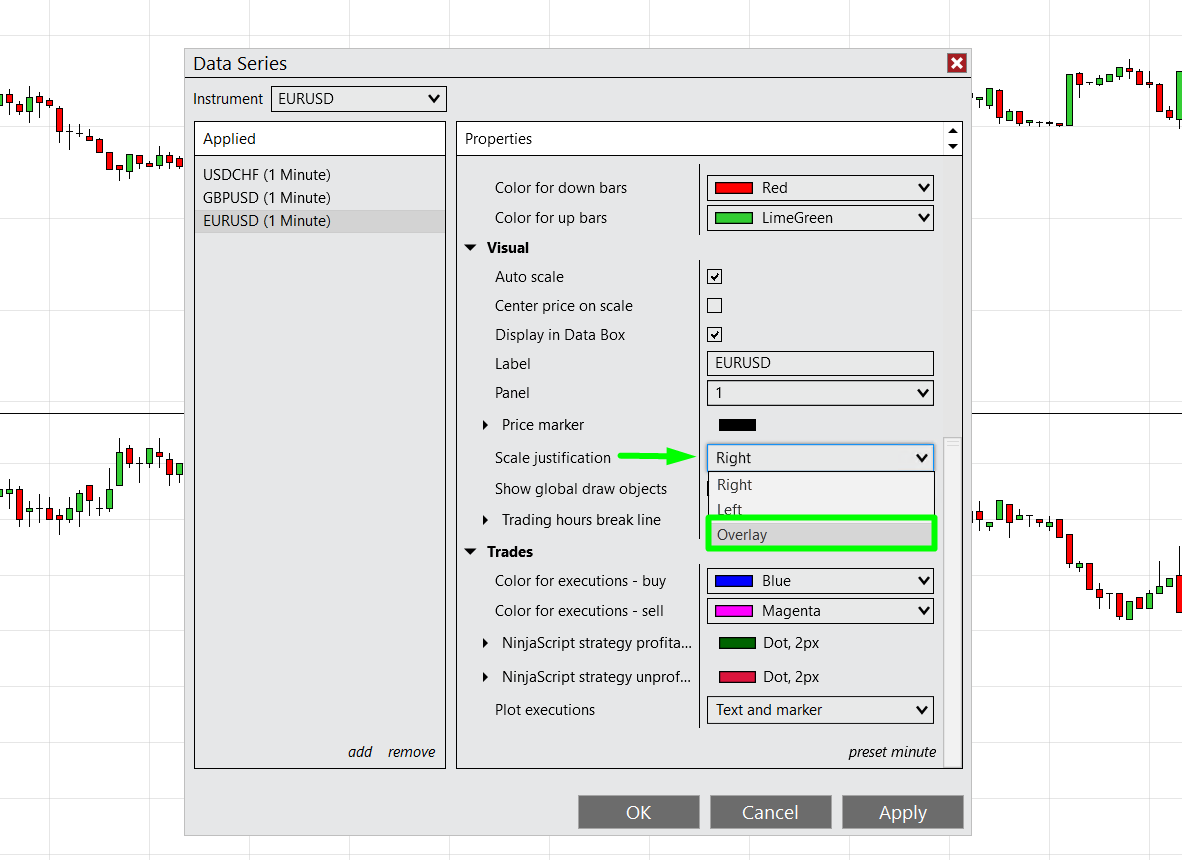Collapse the Visual section

(x=471, y=248)
